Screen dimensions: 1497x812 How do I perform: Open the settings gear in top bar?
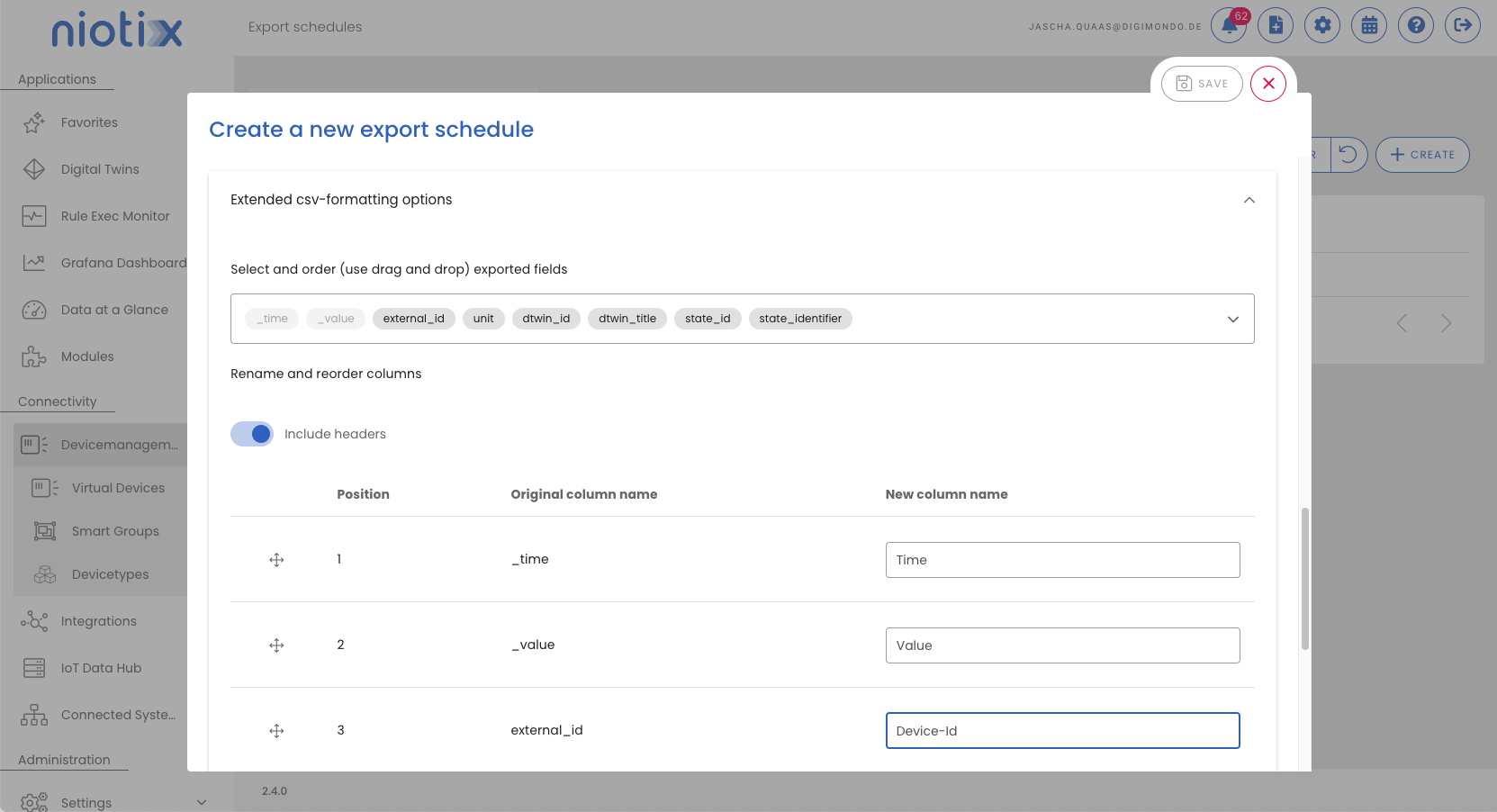pyautogui.click(x=1322, y=25)
